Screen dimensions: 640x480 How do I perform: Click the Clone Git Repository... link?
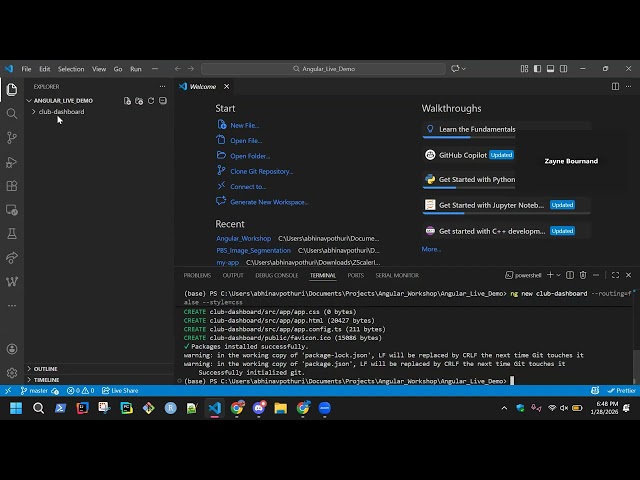[x=262, y=171]
